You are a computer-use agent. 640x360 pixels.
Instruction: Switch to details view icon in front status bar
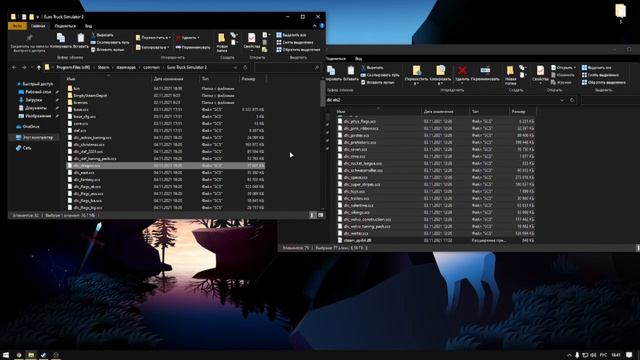tap(313, 215)
